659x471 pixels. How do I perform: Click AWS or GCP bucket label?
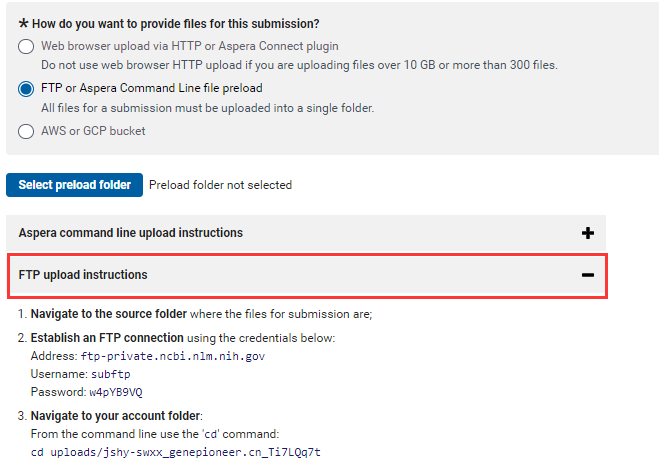[93, 131]
